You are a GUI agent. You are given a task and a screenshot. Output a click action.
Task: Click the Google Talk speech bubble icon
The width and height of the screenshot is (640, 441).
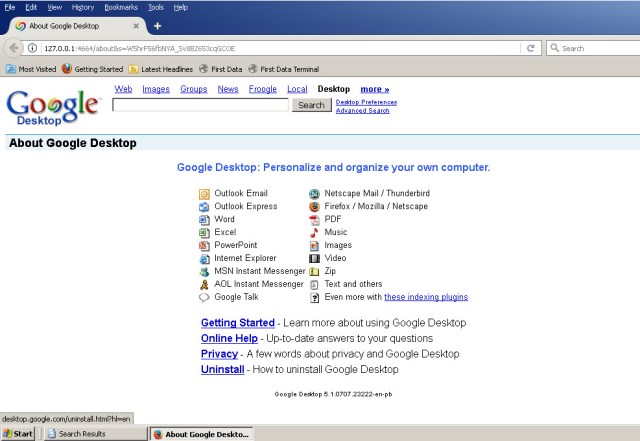204,297
